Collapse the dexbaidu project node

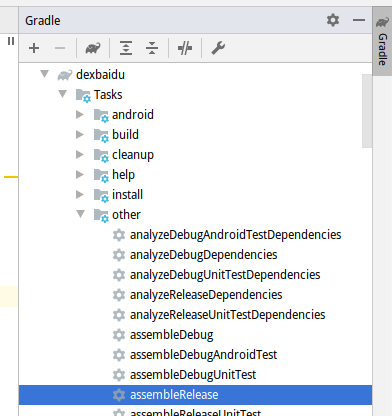pyautogui.click(x=45, y=74)
